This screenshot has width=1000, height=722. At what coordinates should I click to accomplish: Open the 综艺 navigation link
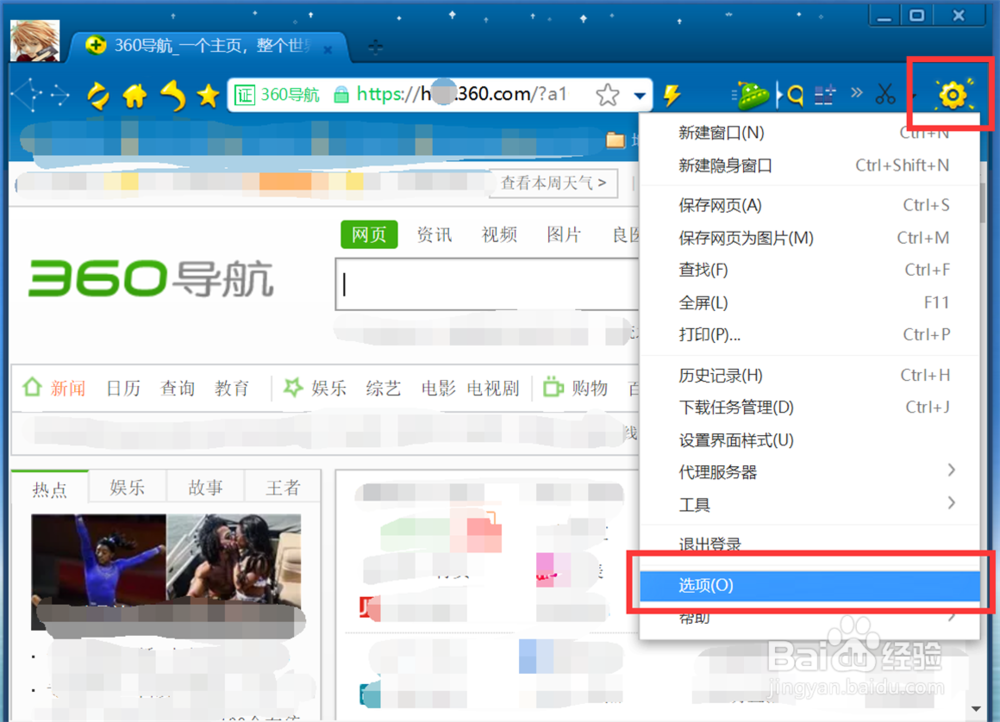(383, 388)
